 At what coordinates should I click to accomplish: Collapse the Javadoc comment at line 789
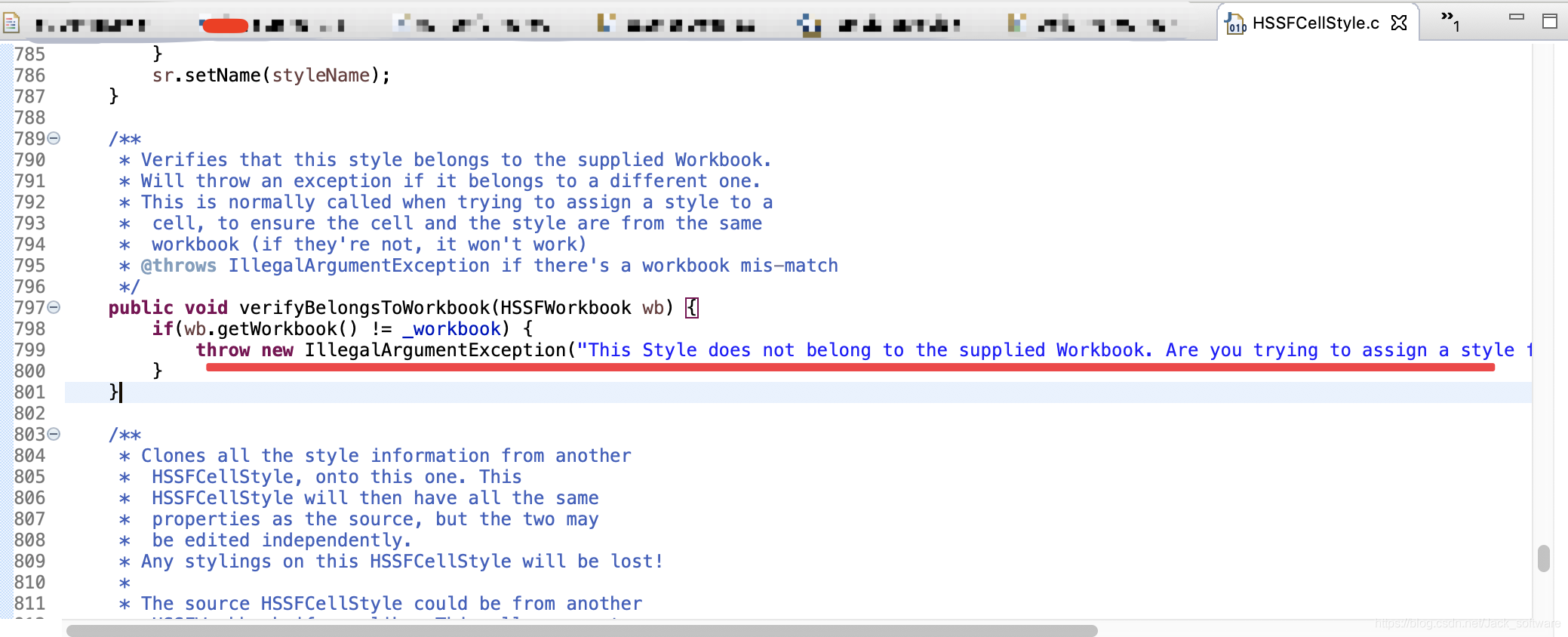(54, 138)
